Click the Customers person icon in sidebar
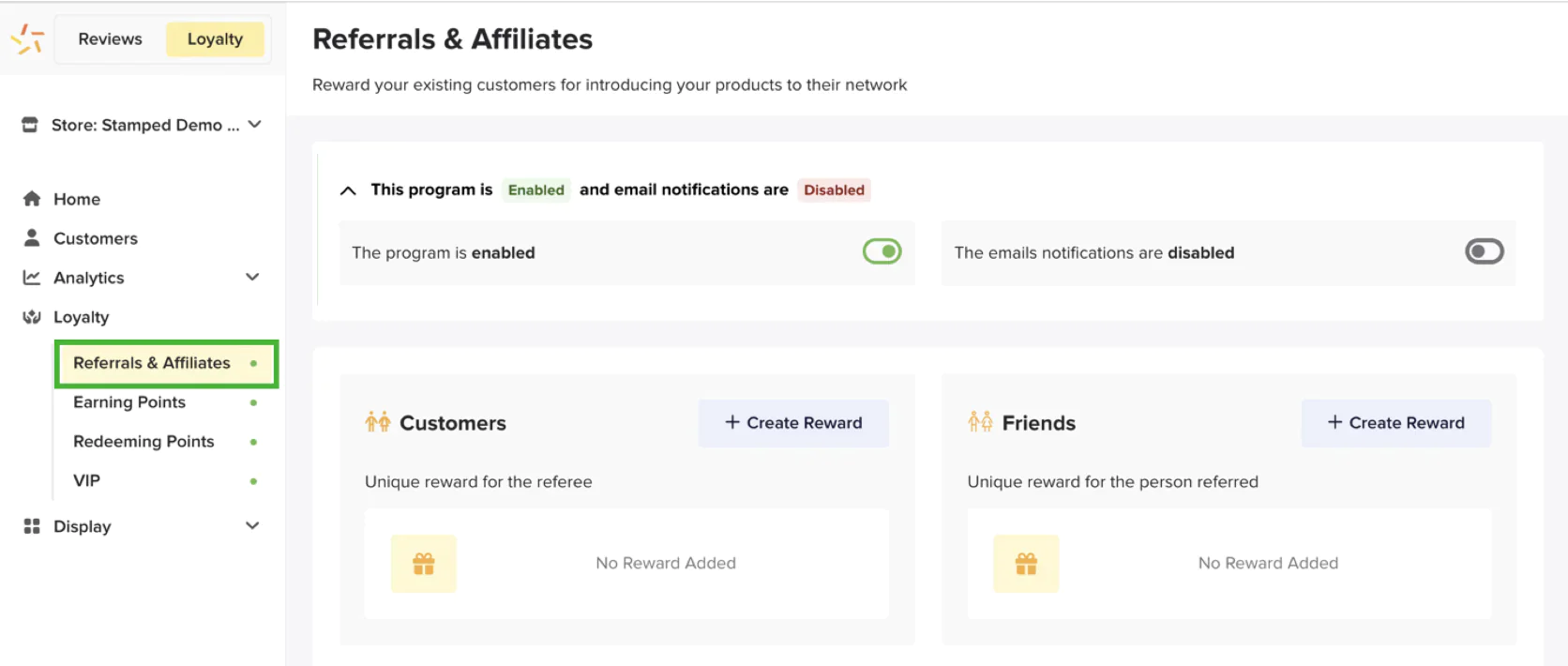The image size is (1568, 666). point(32,238)
